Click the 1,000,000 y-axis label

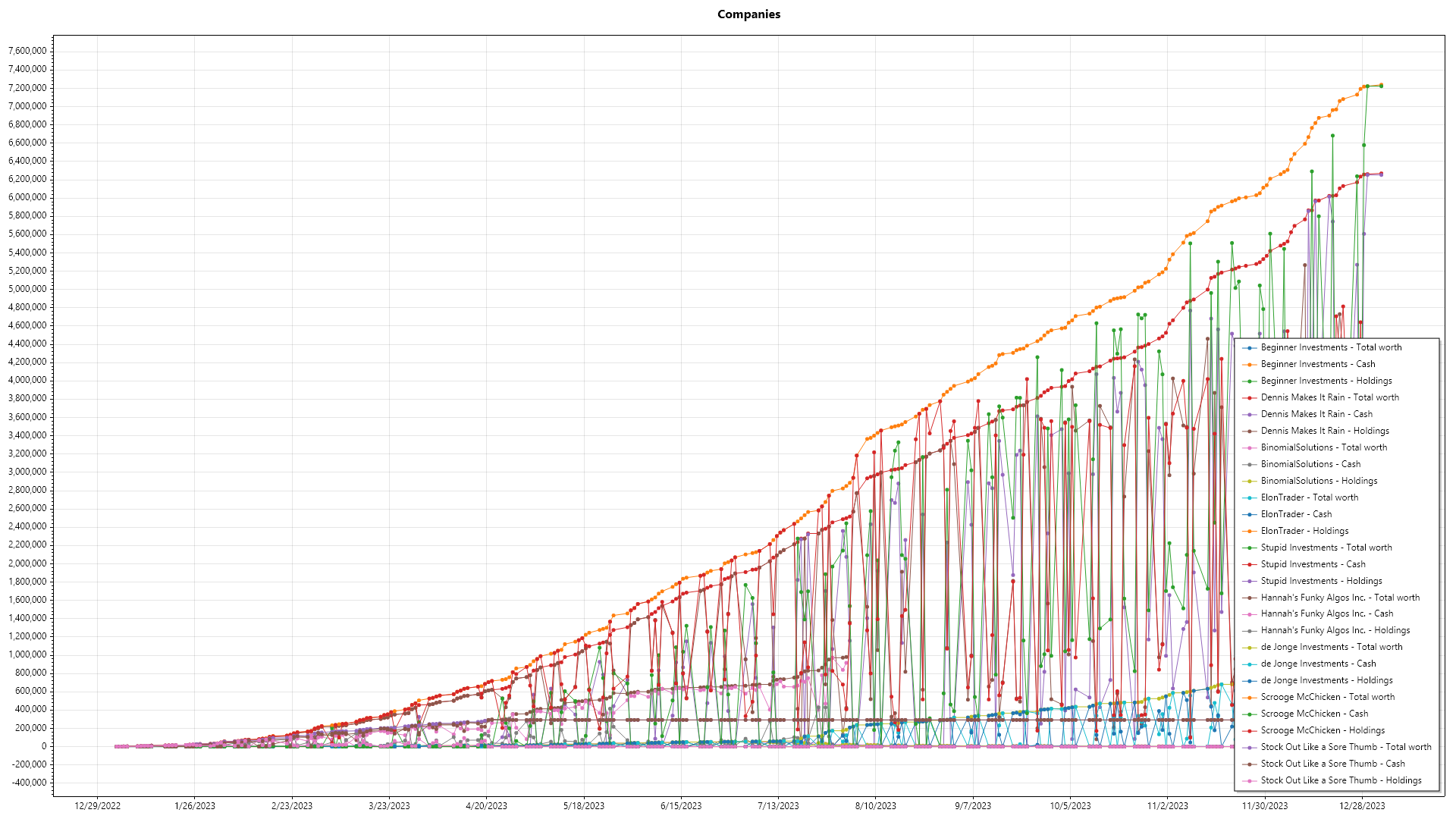coord(27,654)
